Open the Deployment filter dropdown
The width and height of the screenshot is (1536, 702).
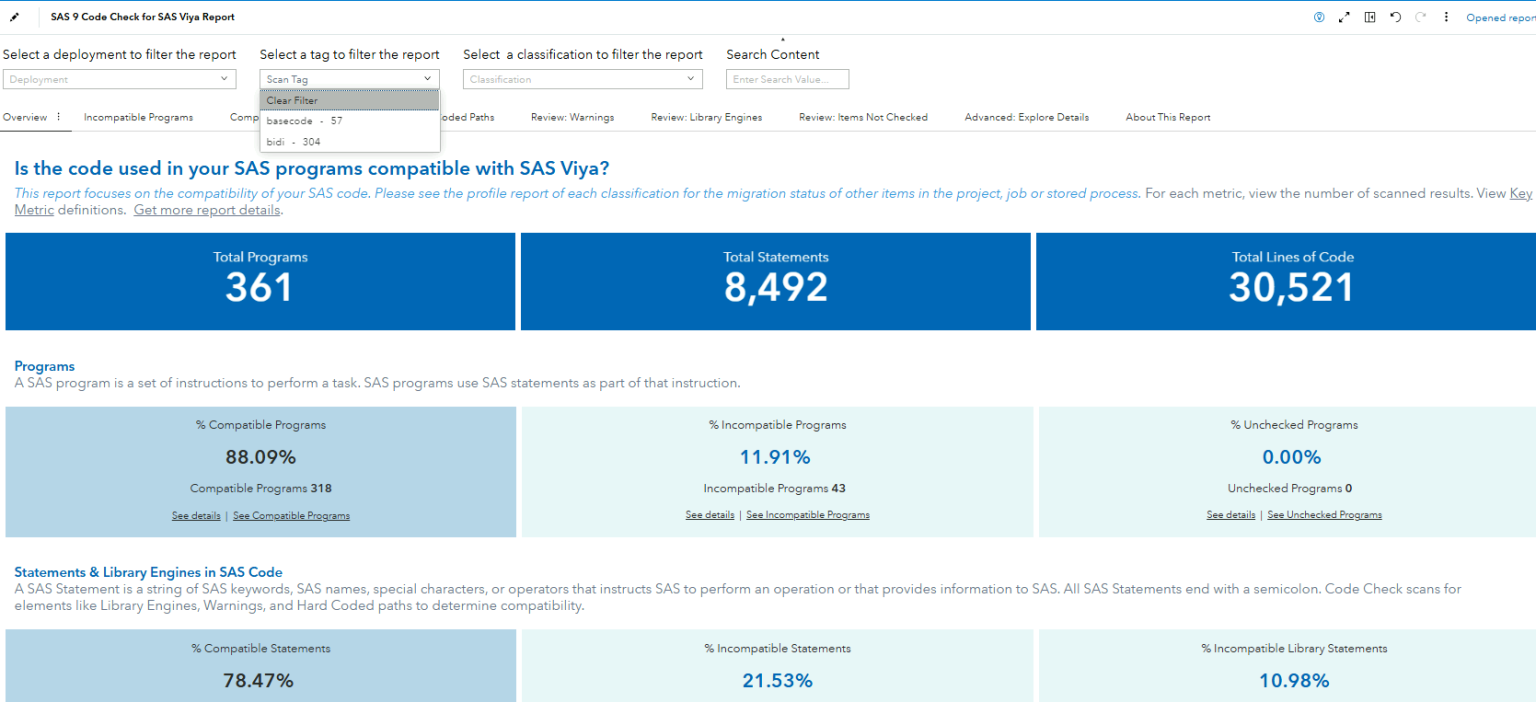119,78
